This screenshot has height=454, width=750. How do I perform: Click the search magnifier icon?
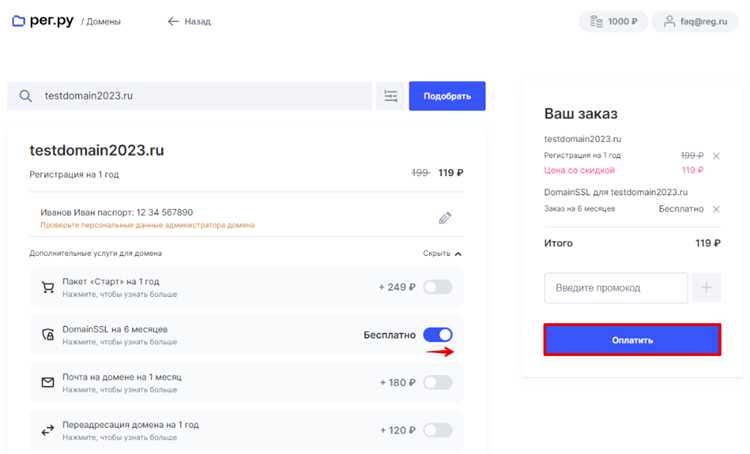25,96
